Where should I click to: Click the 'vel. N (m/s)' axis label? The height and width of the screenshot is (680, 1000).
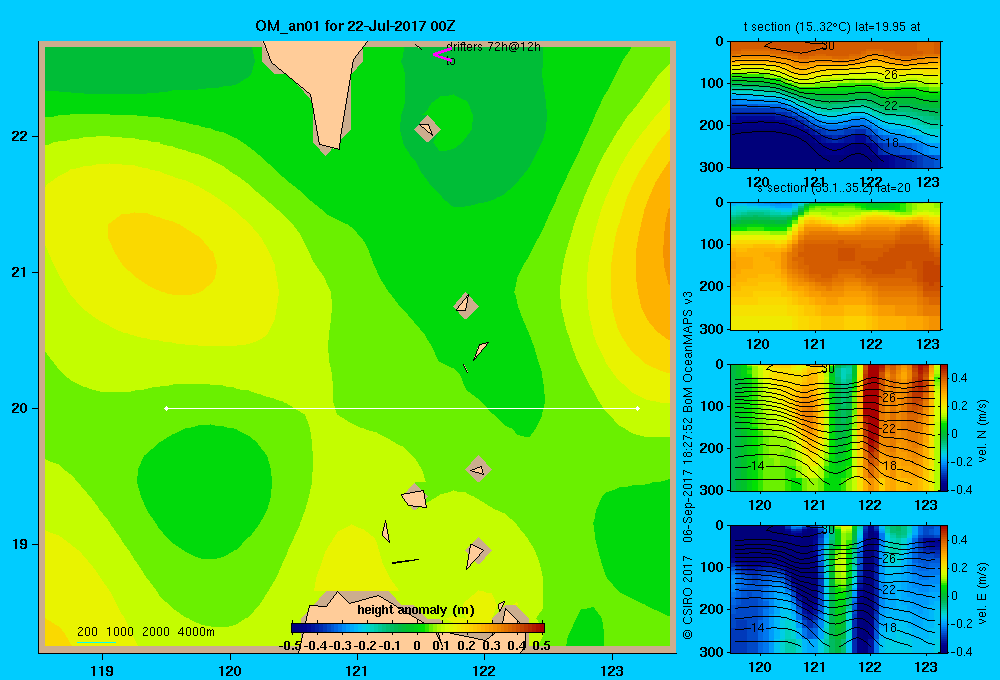click(983, 431)
